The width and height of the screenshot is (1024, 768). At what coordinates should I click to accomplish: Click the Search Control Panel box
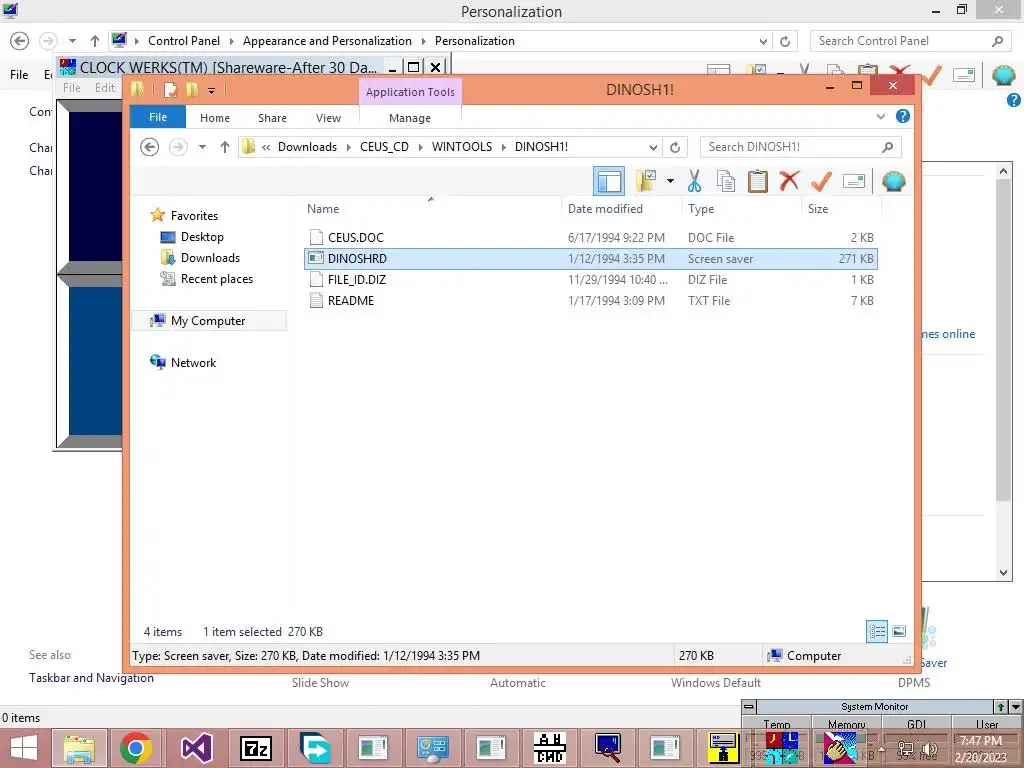[x=910, y=41]
